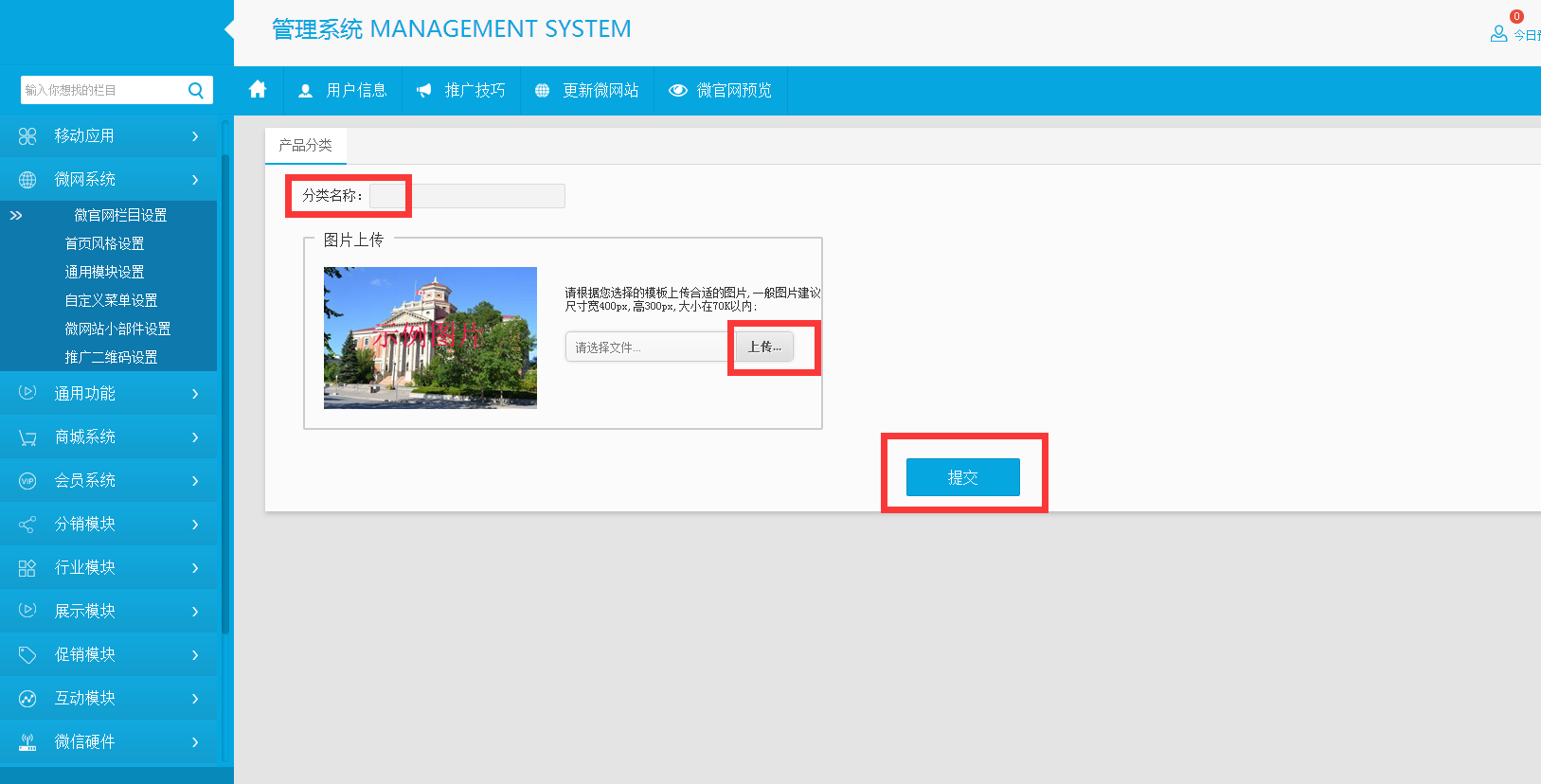
Task: Click the router icon beside 微信硬件
Action: (x=27, y=742)
